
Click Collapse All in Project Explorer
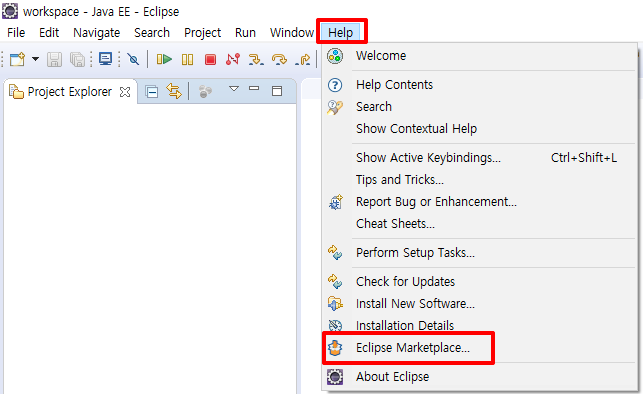pos(152,92)
